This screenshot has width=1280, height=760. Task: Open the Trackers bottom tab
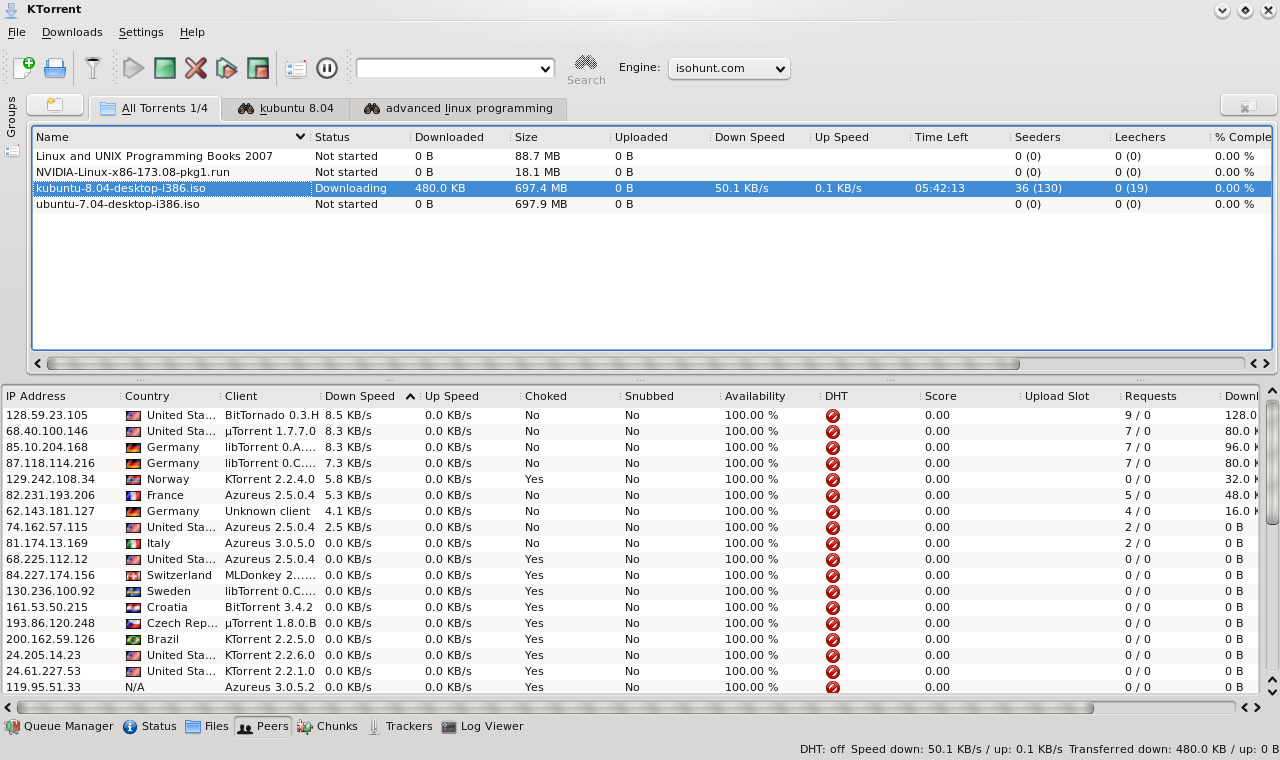click(400, 727)
